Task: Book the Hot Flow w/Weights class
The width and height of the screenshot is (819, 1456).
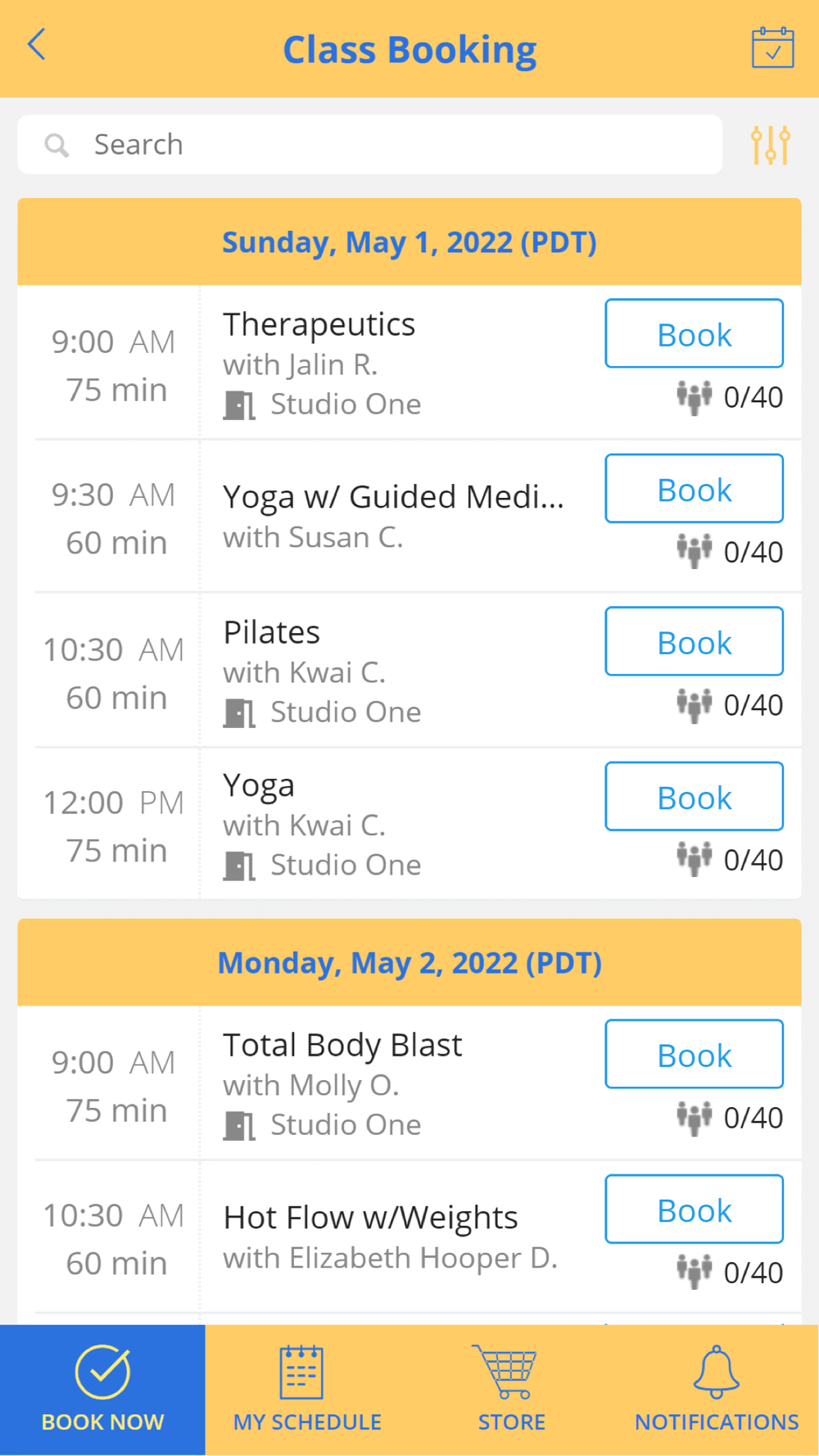Action: click(x=694, y=1210)
